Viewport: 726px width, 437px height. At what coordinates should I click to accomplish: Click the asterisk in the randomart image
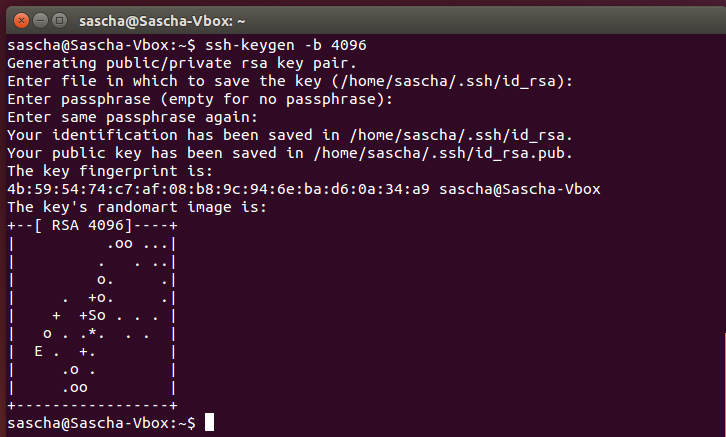click(x=92, y=332)
